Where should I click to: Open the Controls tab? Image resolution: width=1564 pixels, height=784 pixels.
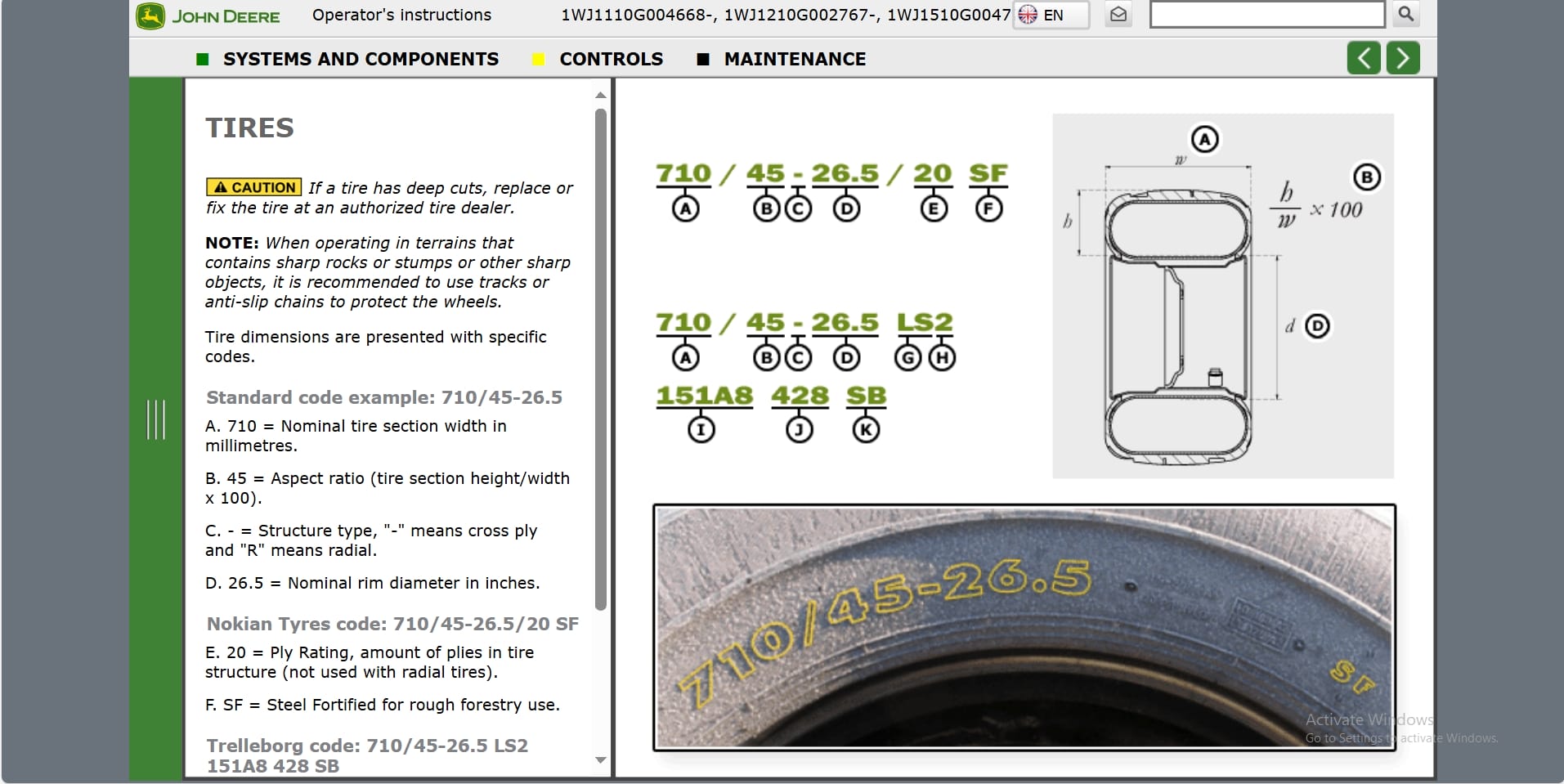click(598, 59)
